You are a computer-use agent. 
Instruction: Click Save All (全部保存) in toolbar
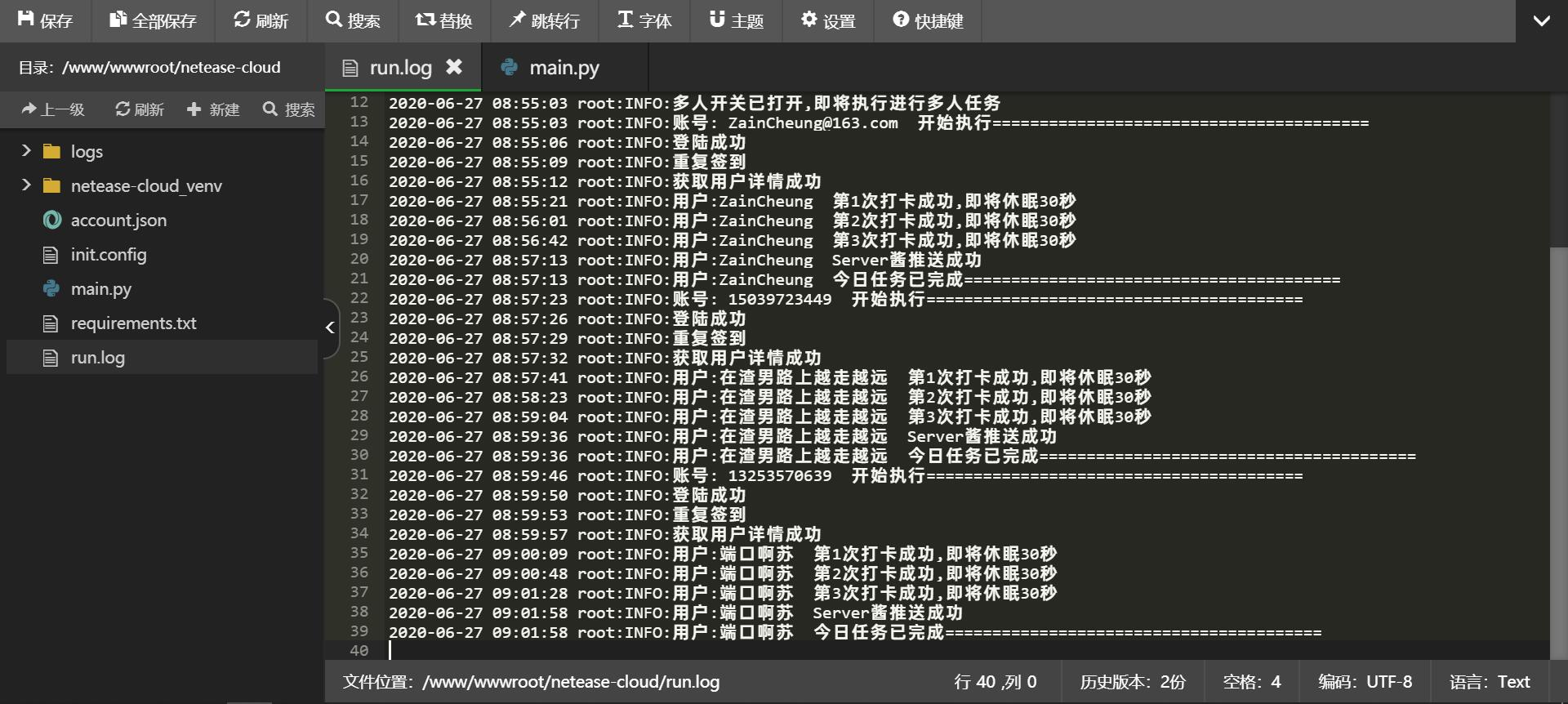154,20
